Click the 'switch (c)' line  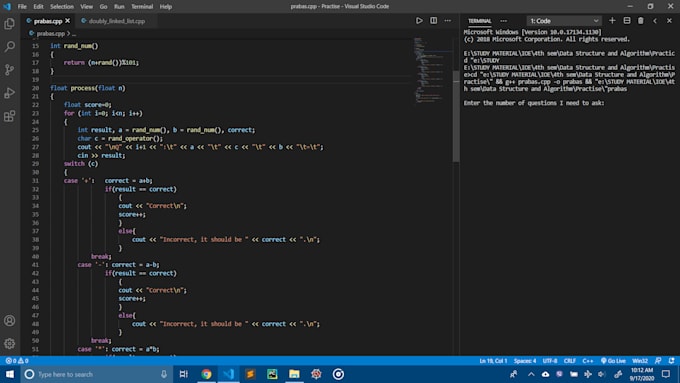tap(81, 164)
